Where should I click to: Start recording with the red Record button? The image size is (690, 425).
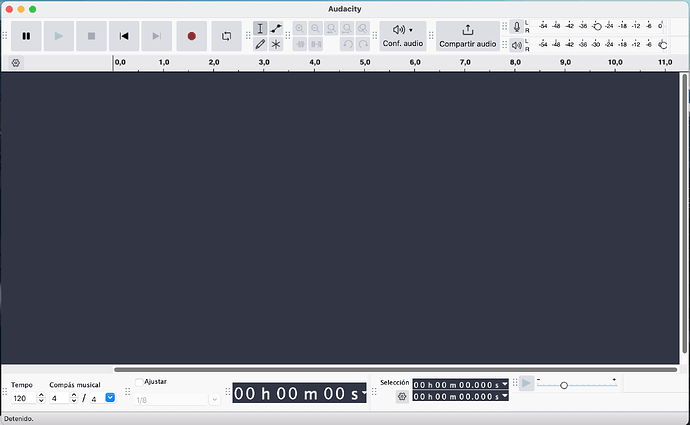click(191, 36)
